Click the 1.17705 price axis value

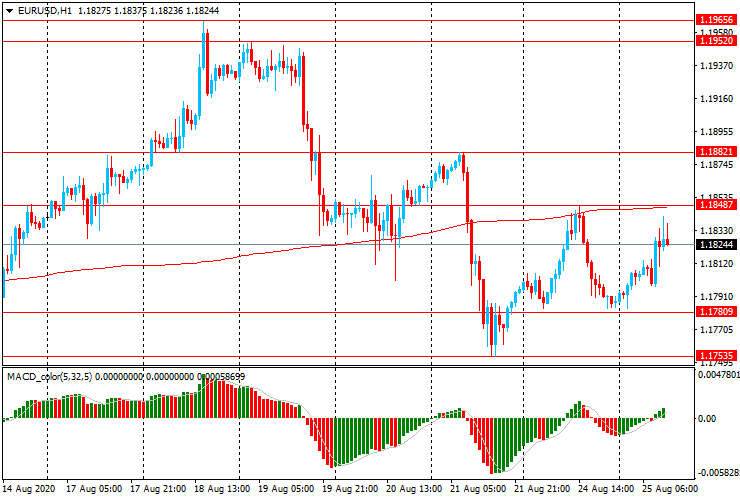[717, 330]
